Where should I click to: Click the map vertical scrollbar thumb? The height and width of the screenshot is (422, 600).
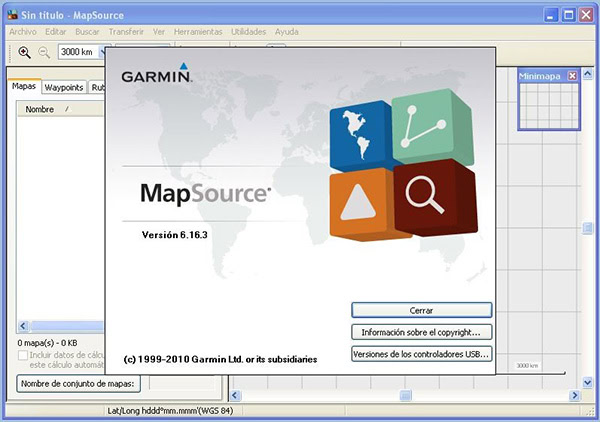coord(588,228)
